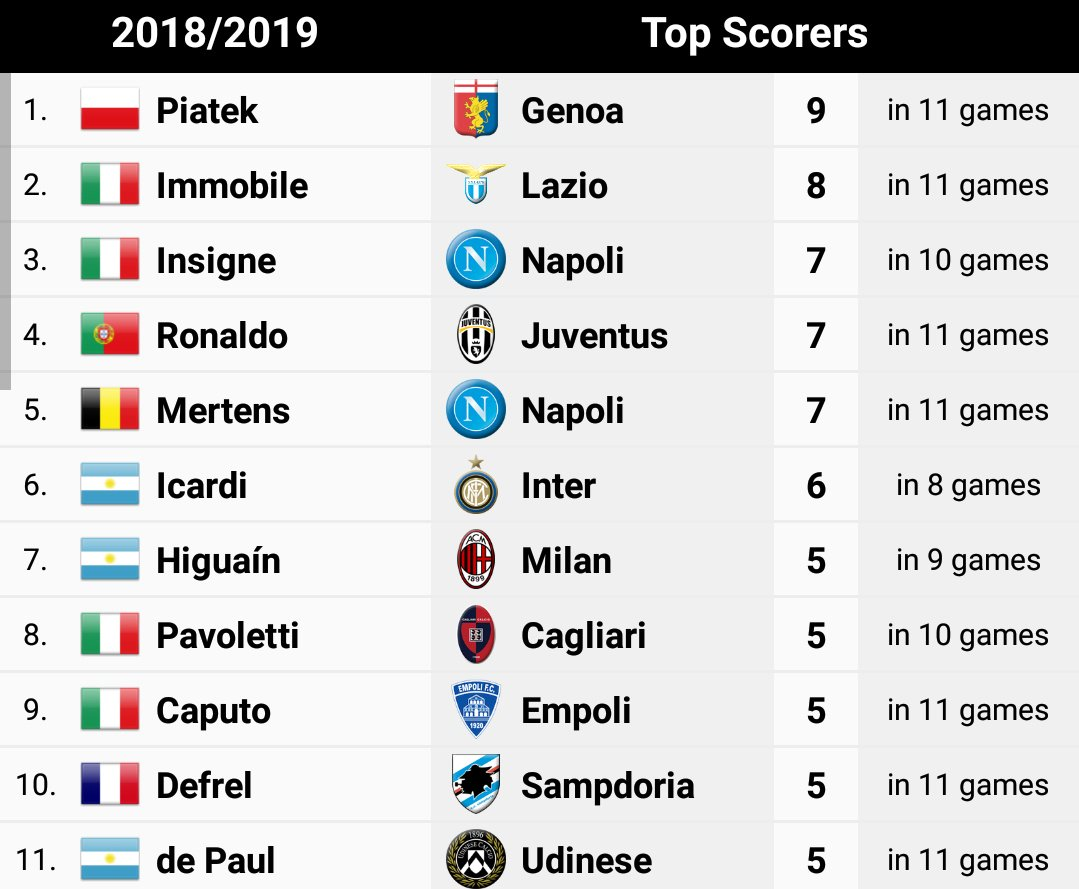
Task: Click the Inter Milan crest
Action: click(x=476, y=484)
